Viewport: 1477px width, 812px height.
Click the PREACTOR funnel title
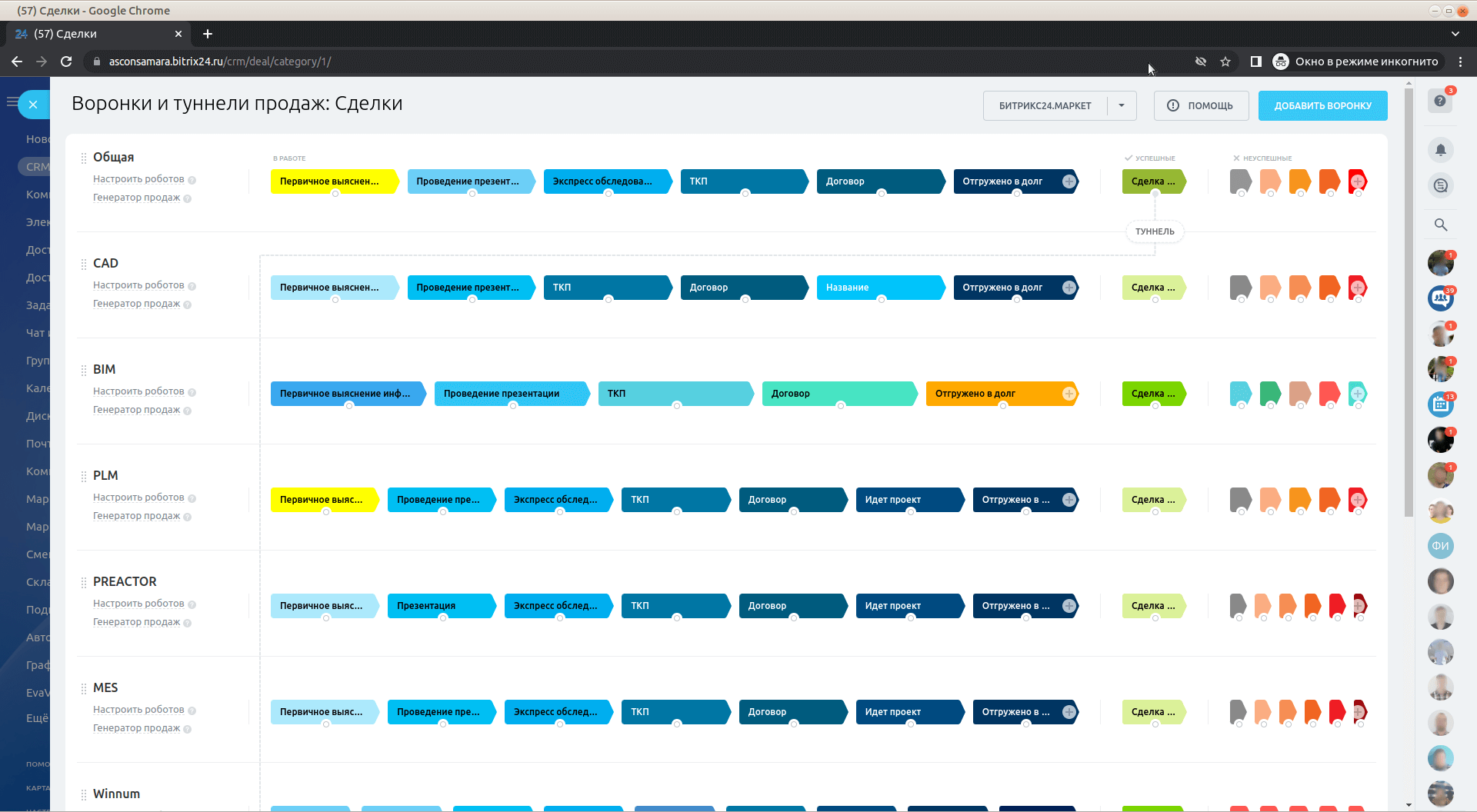tap(125, 581)
